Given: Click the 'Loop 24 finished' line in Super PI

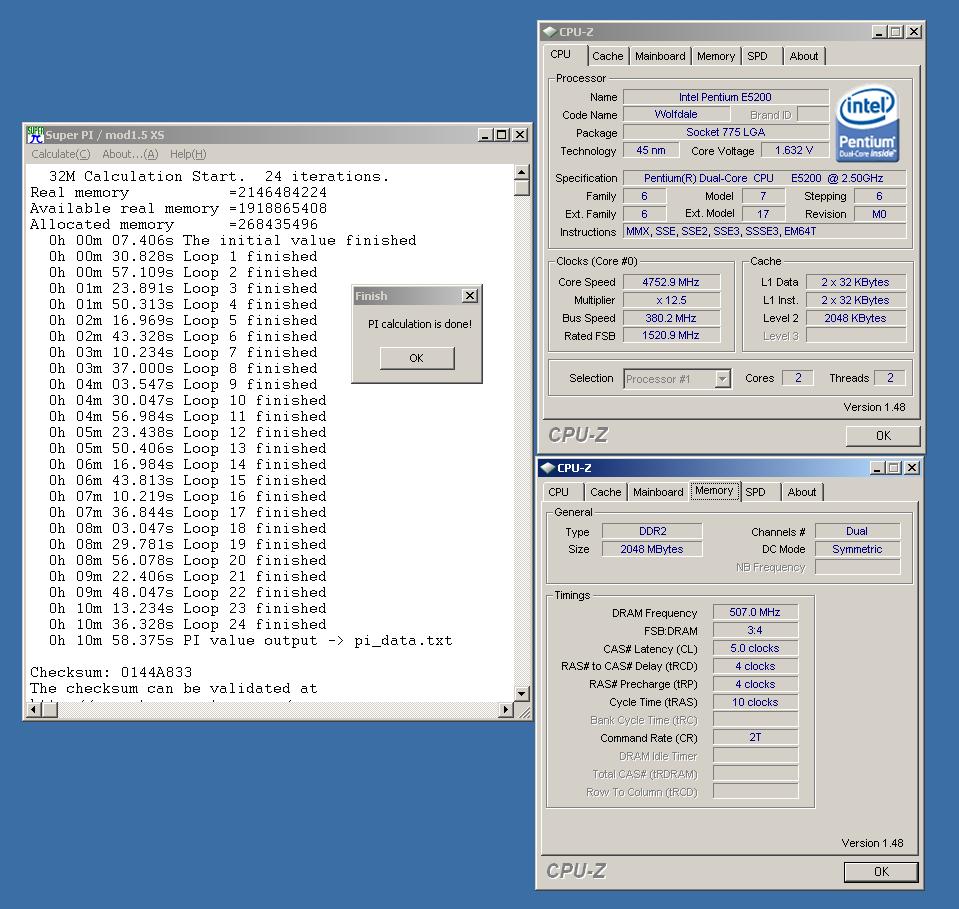Looking at the screenshot, I should click(x=188, y=625).
